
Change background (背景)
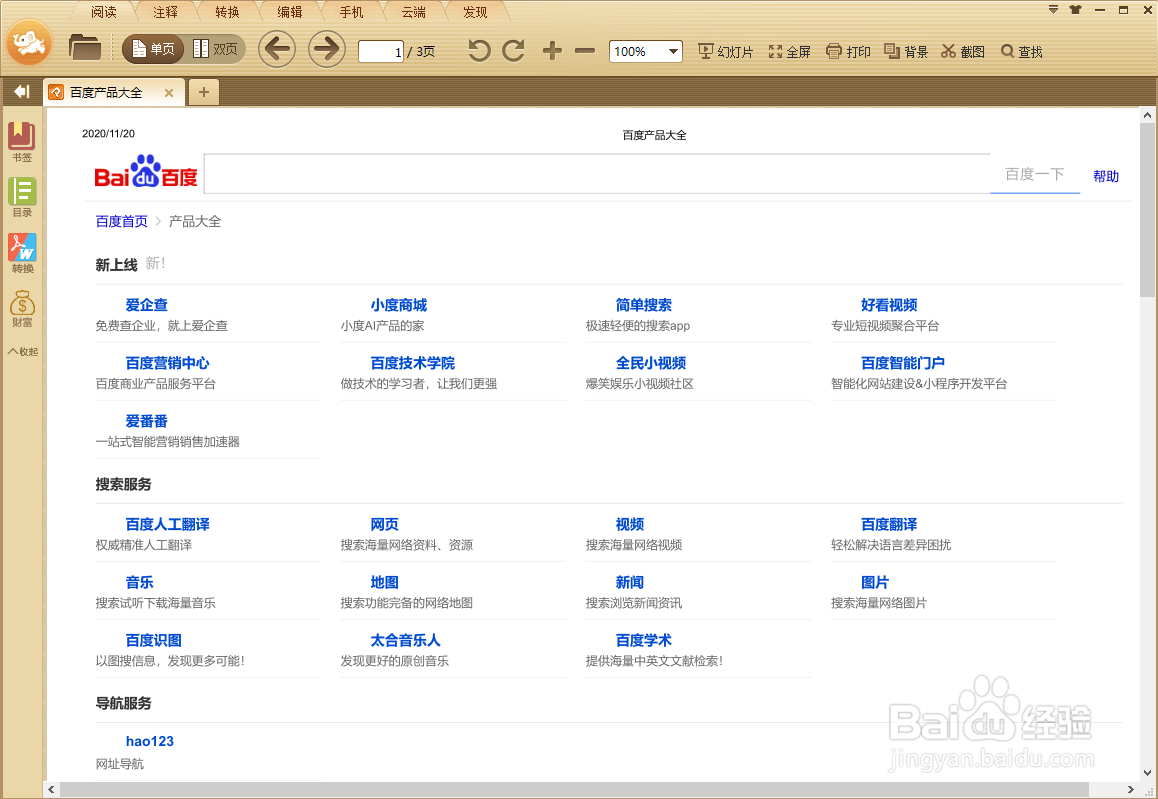click(x=906, y=52)
